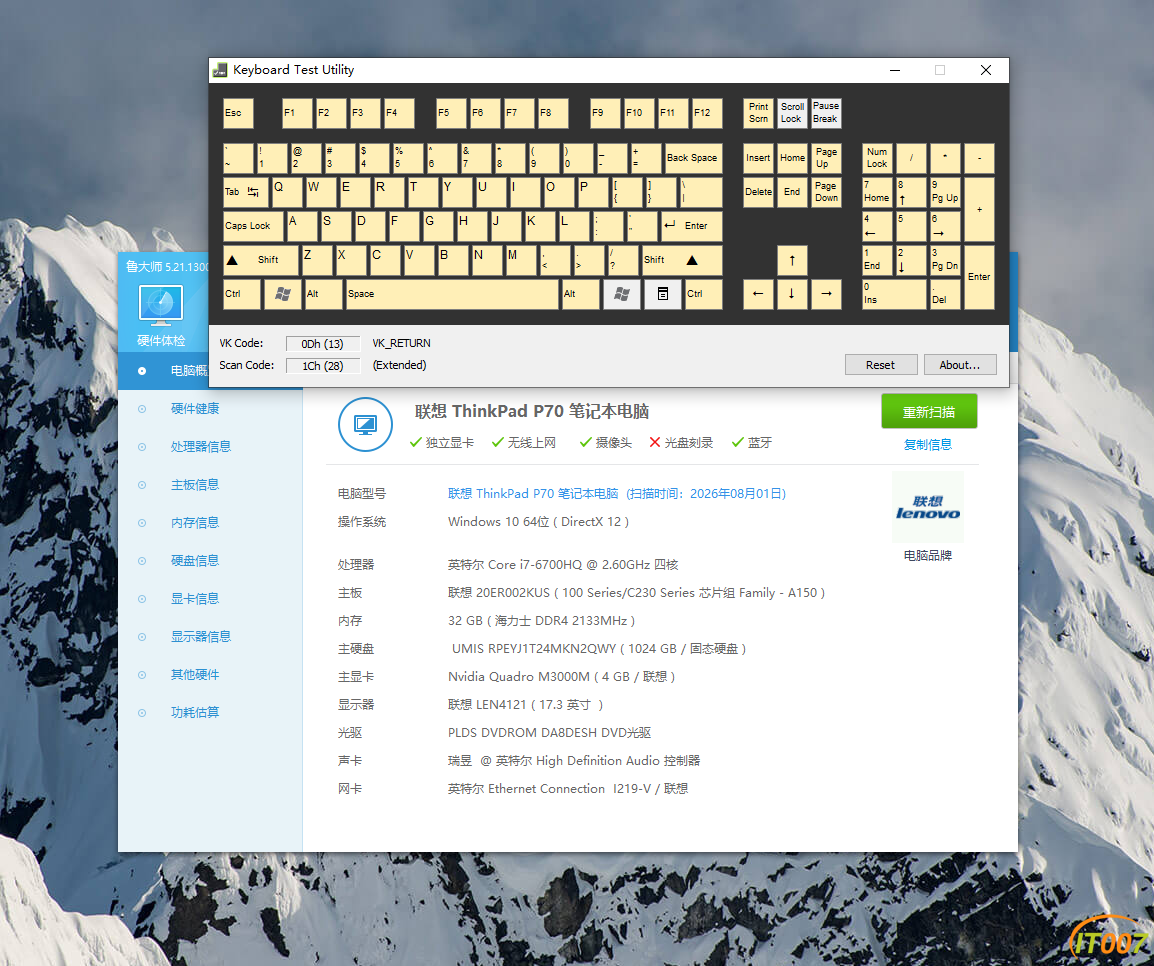Click the 无线上网 checkmark icon

pyautogui.click(x=498, y=442)
